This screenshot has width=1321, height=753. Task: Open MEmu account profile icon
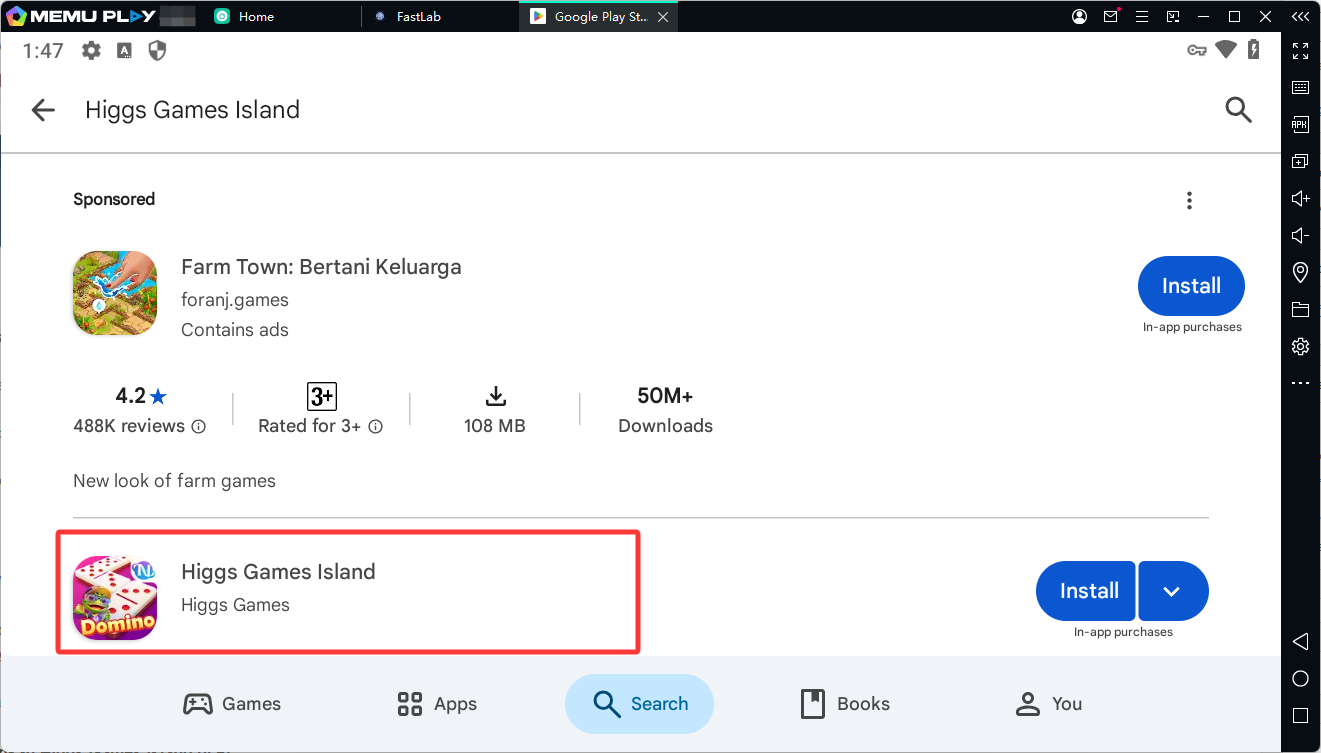coord(1080,16)
